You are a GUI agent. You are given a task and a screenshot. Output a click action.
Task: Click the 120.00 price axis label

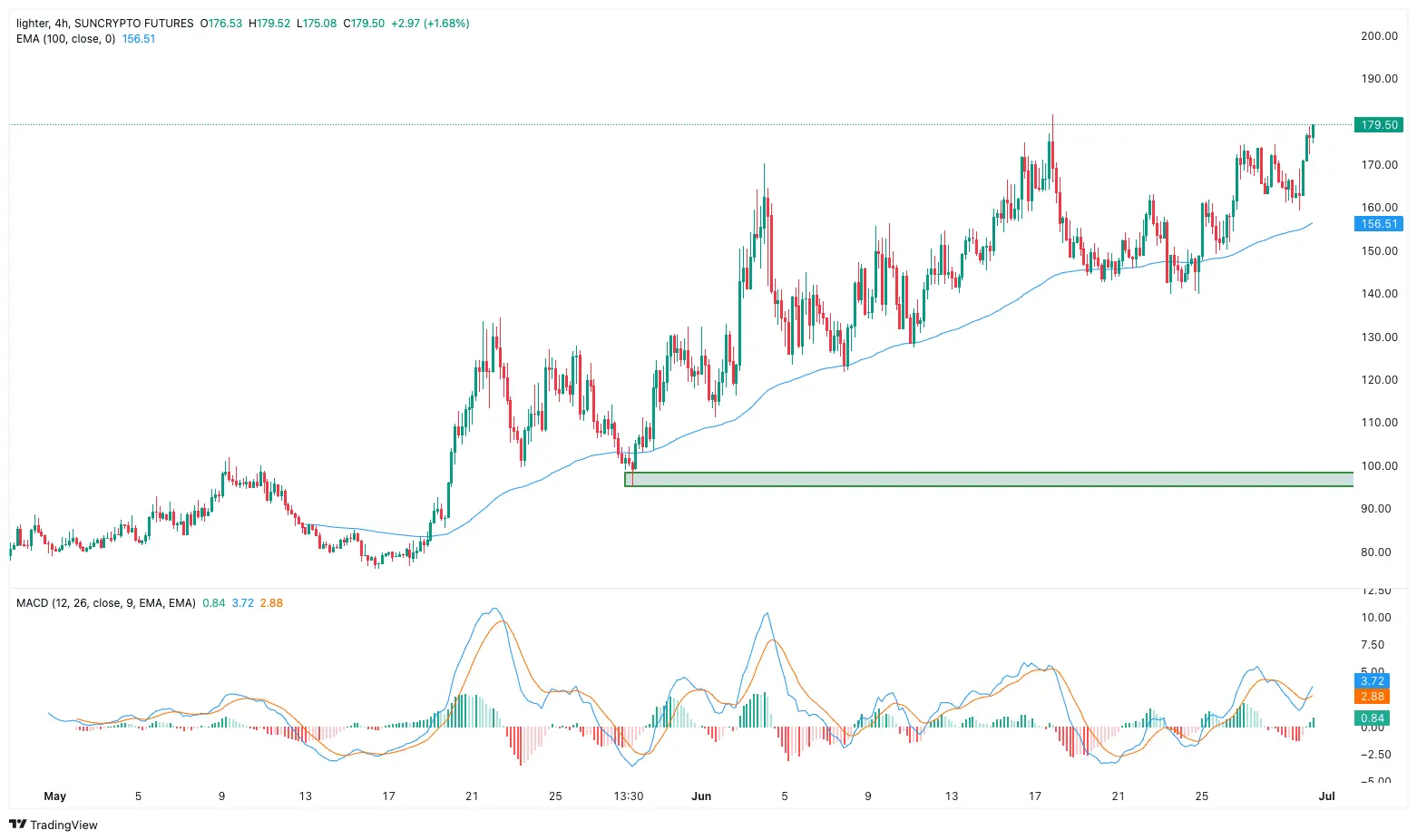[x=1379, y=380]
